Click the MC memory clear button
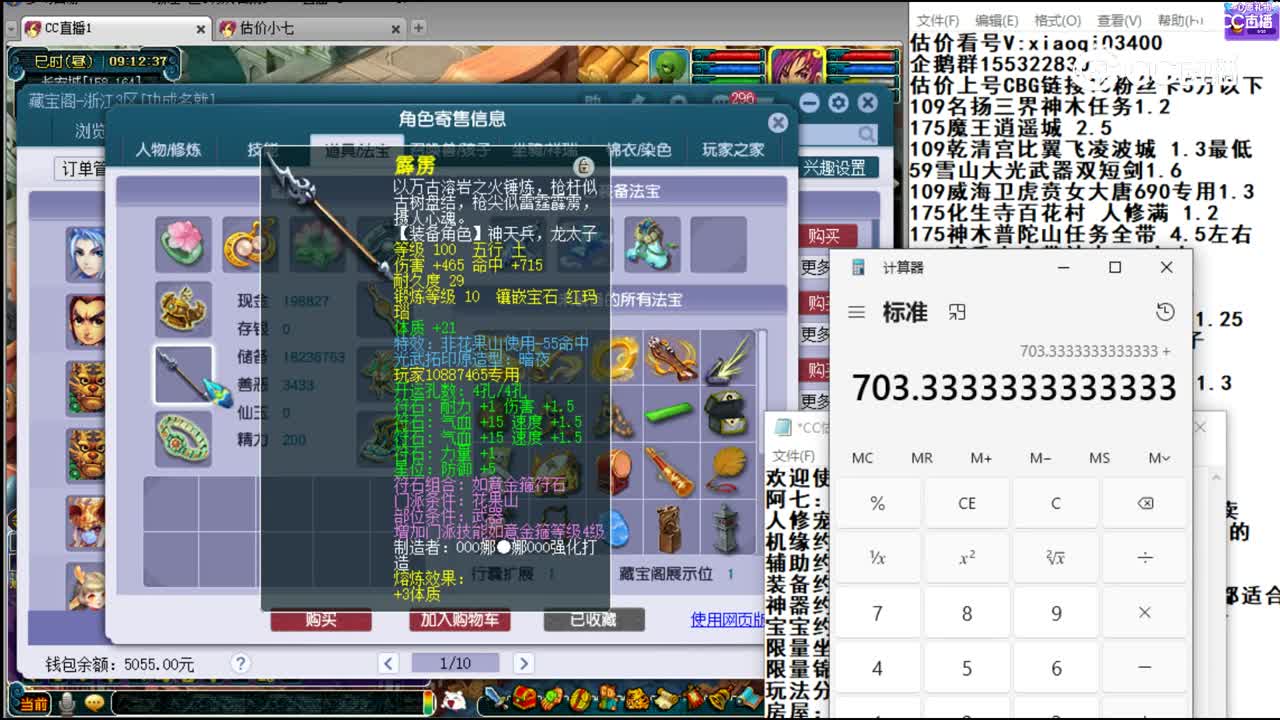 tap(862, 458)
